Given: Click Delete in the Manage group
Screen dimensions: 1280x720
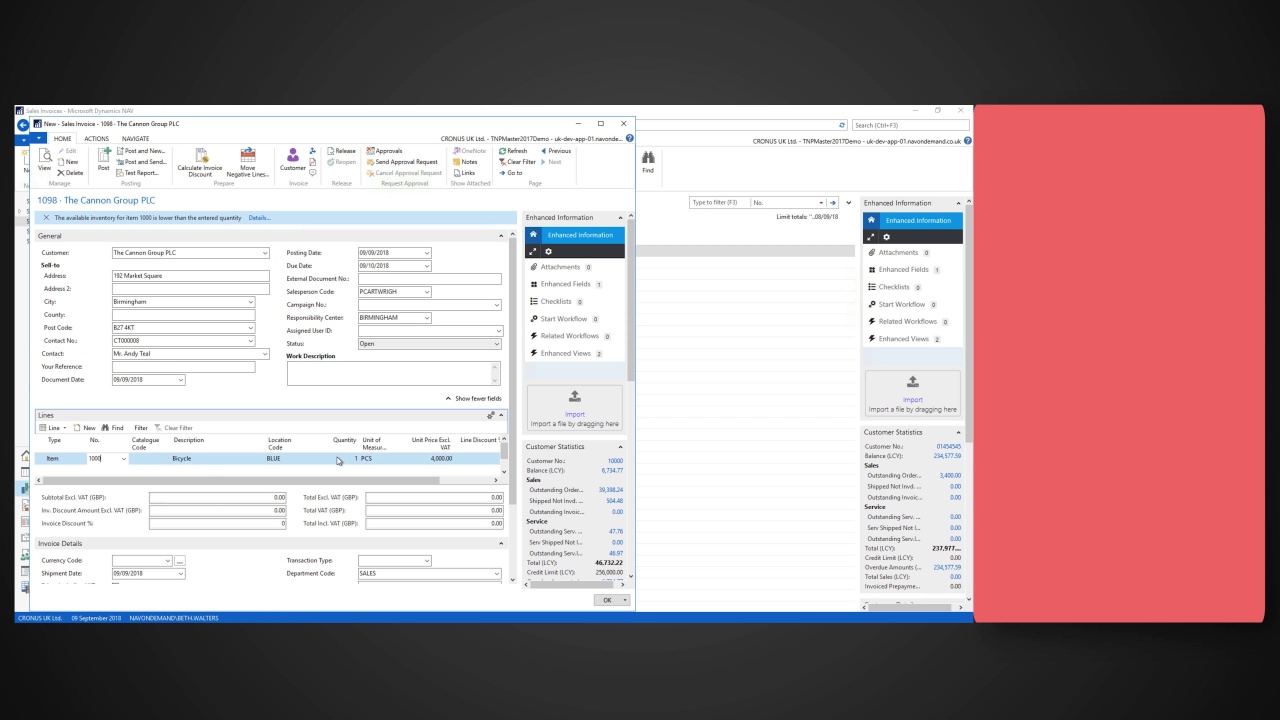Looking at the screenshot, I should point(70,172).
